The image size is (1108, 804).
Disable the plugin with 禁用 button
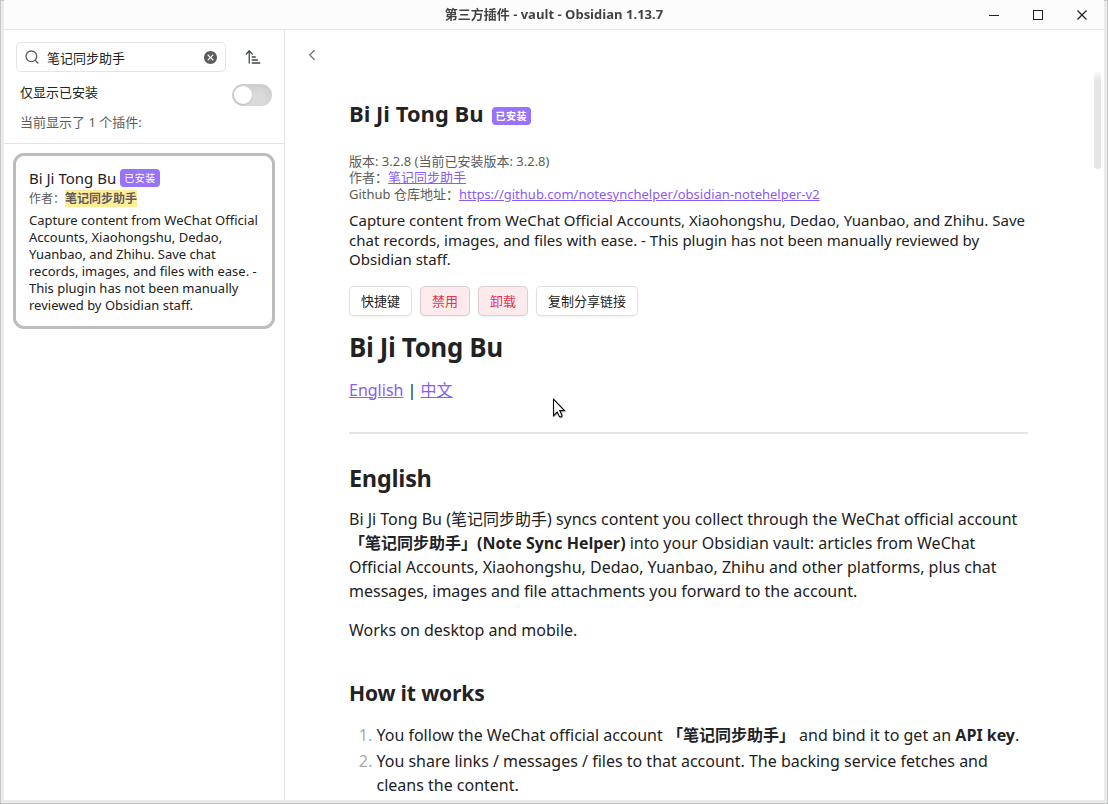[444, 302]
